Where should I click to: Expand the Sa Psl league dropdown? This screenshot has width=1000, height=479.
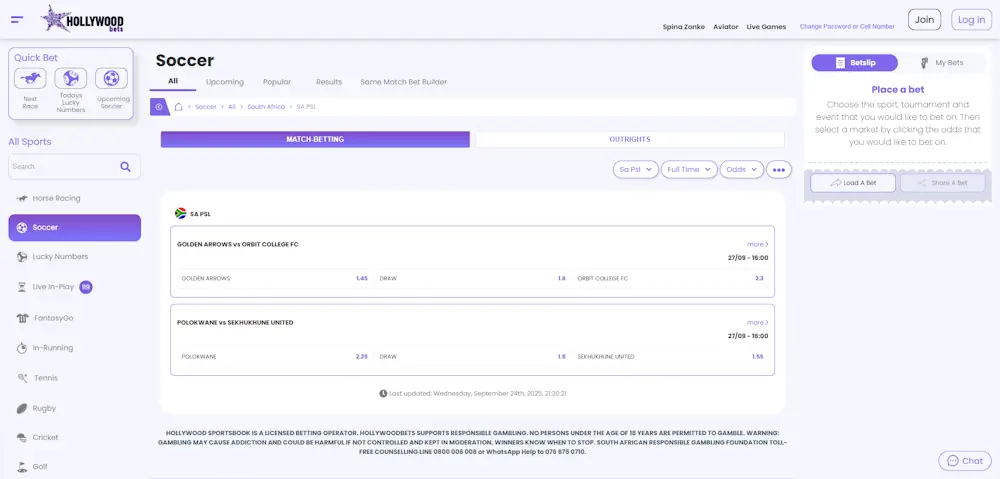point(636,170)
